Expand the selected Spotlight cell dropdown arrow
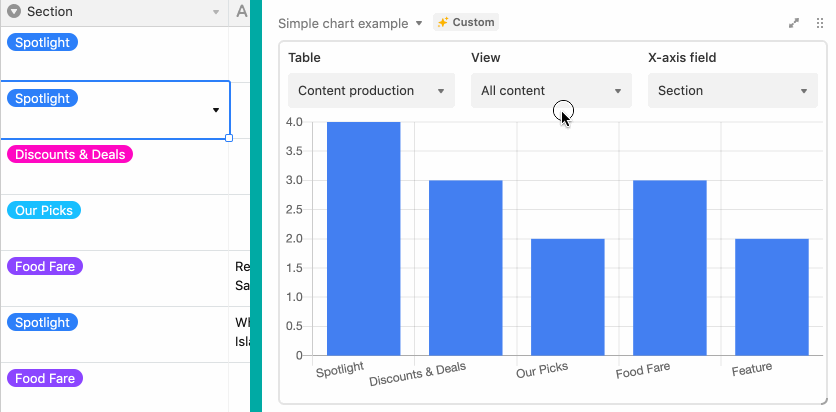 (x=216, y=110)
